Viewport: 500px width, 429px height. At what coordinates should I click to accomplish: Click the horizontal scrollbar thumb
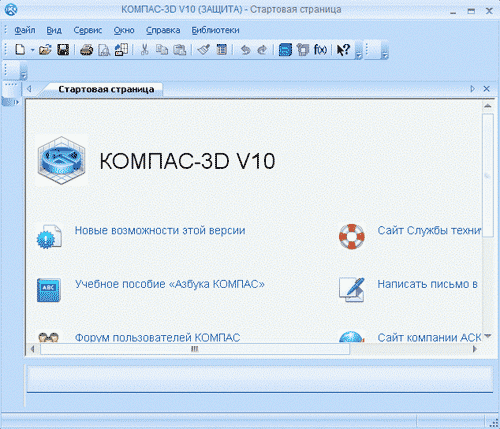(195, 349)
